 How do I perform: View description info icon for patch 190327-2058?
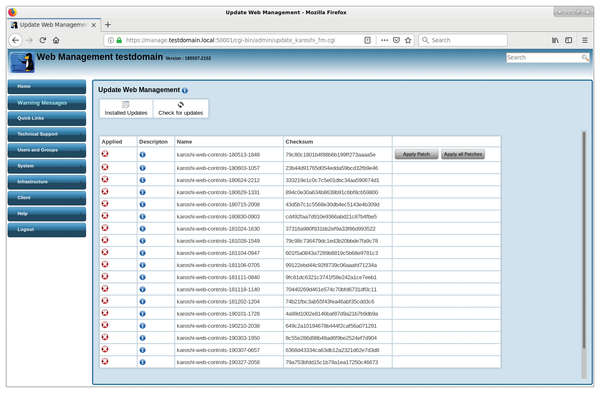[x=142, y=362]
